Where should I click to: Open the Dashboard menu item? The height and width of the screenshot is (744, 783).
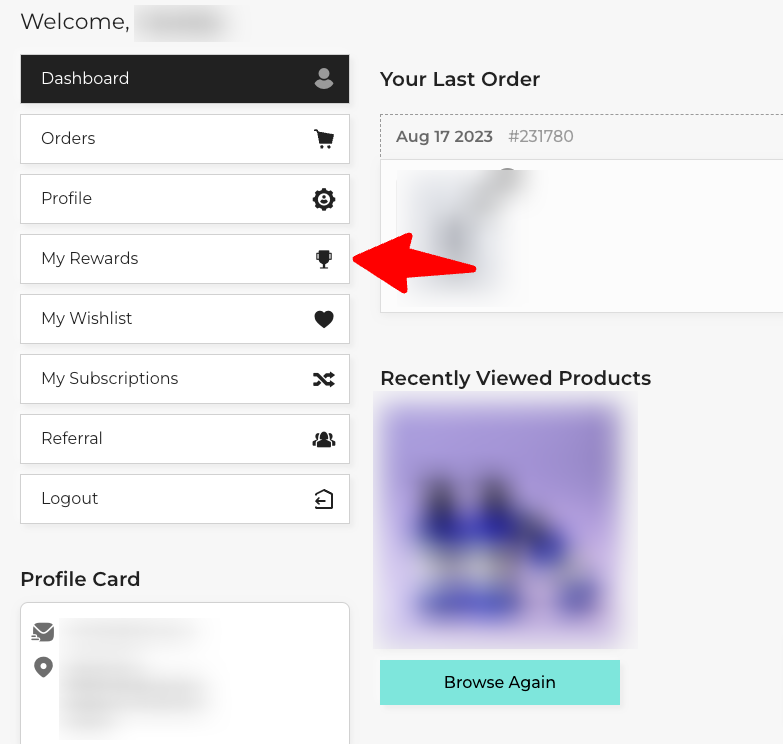coord(185,79)
